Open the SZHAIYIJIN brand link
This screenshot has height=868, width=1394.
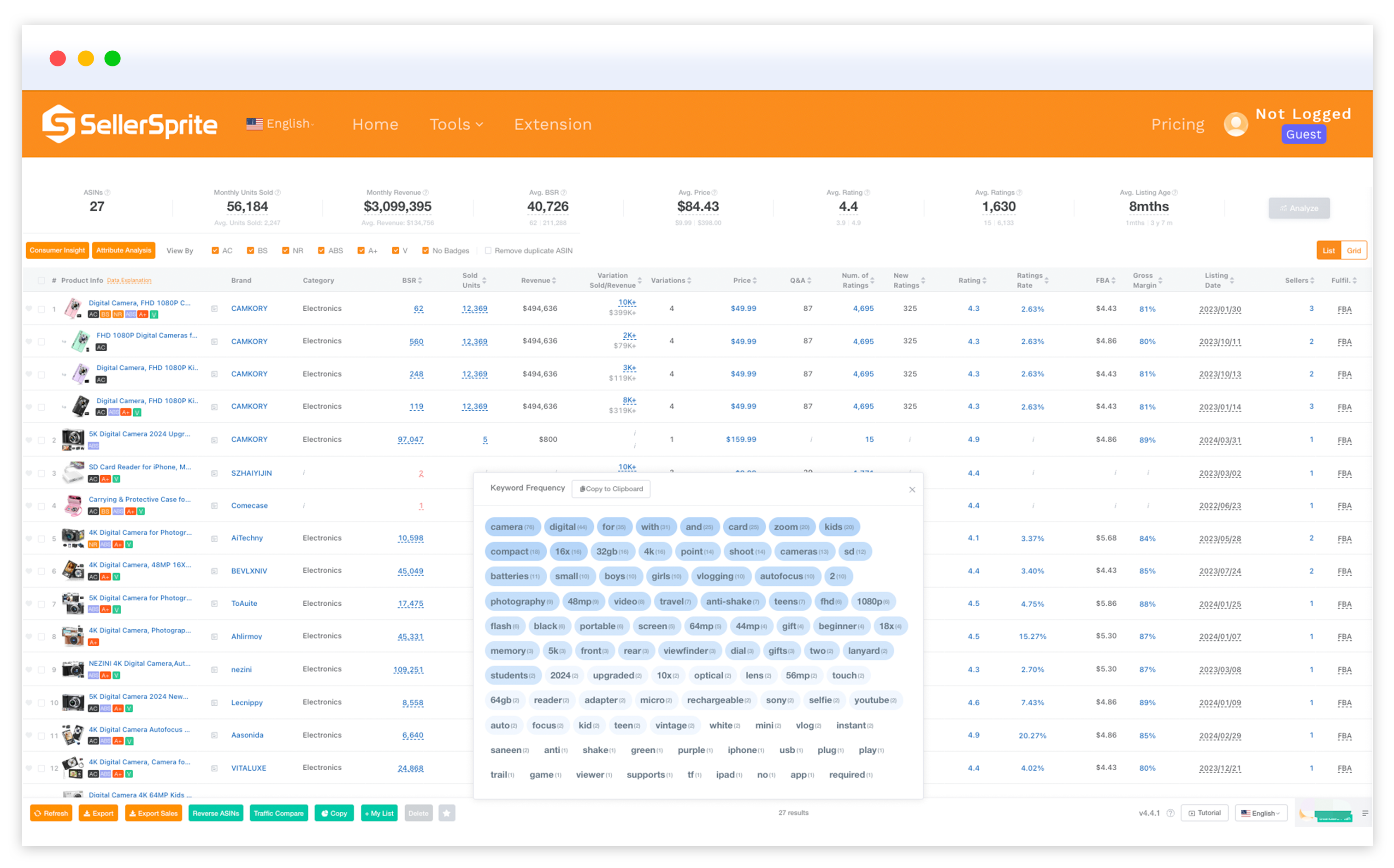tap(252, 473)
